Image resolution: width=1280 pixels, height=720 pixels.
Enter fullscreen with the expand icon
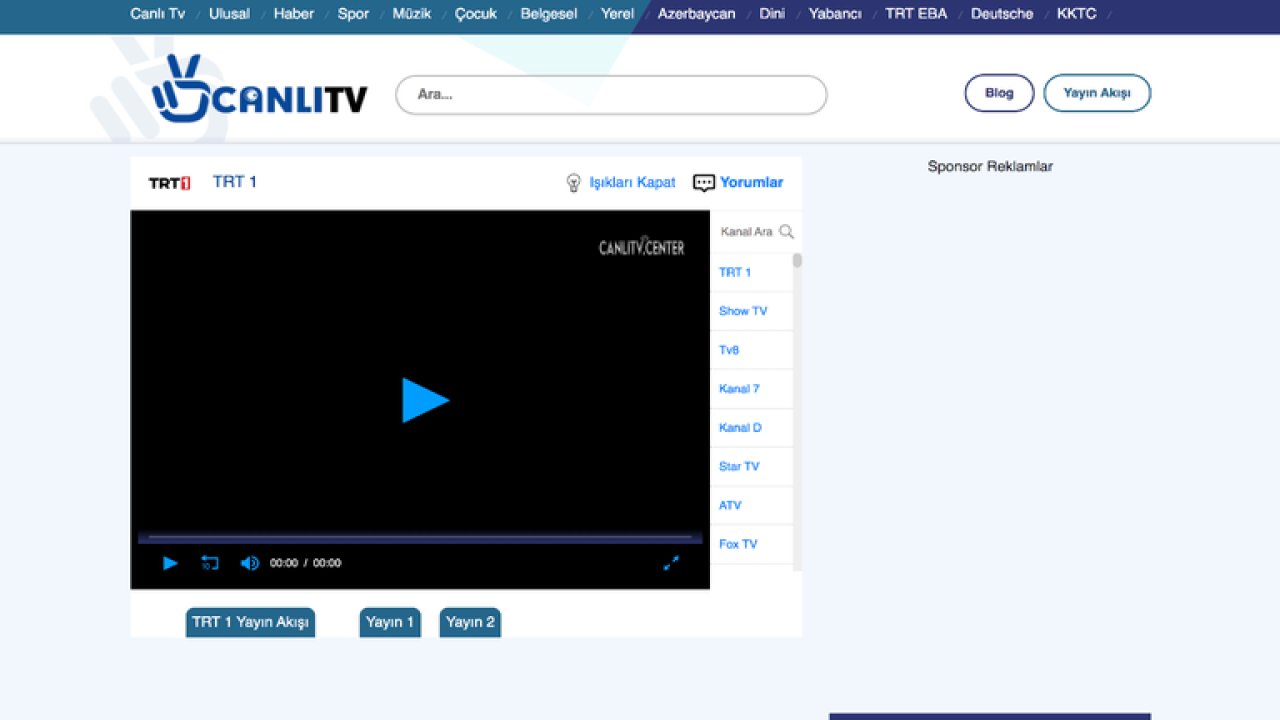coord(671,563)
